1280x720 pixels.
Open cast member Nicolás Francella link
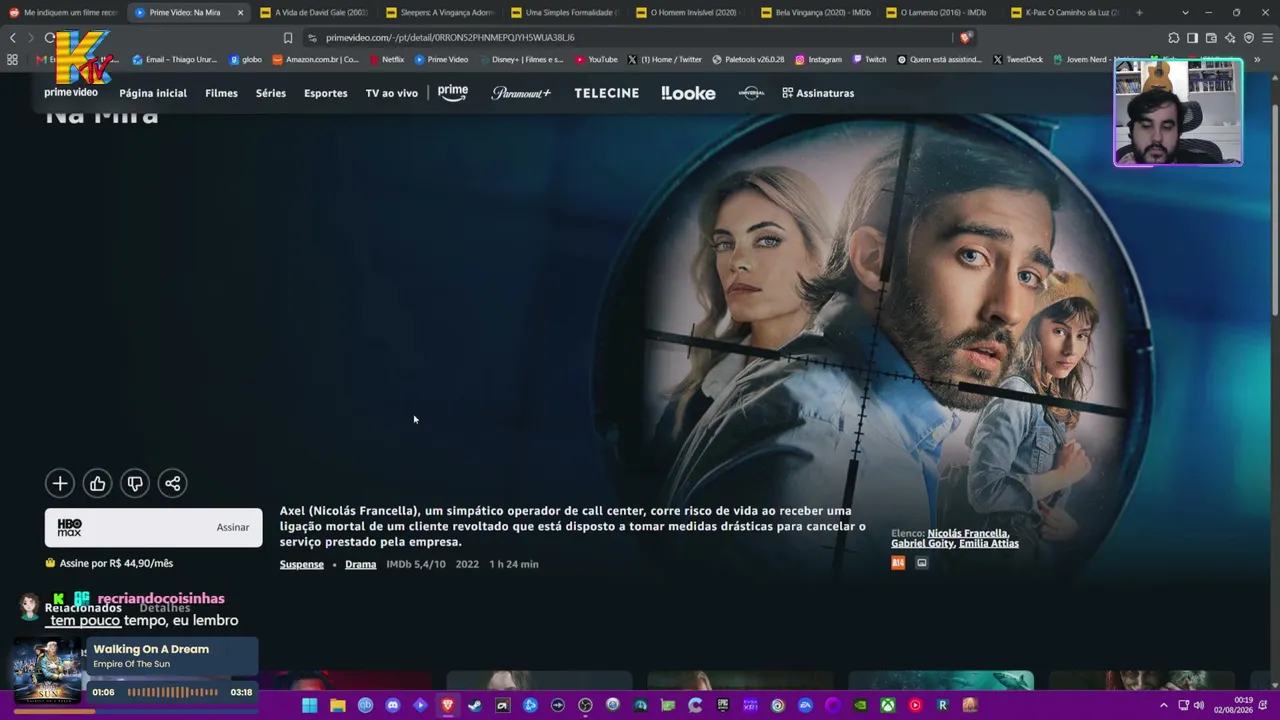[968, 534]
